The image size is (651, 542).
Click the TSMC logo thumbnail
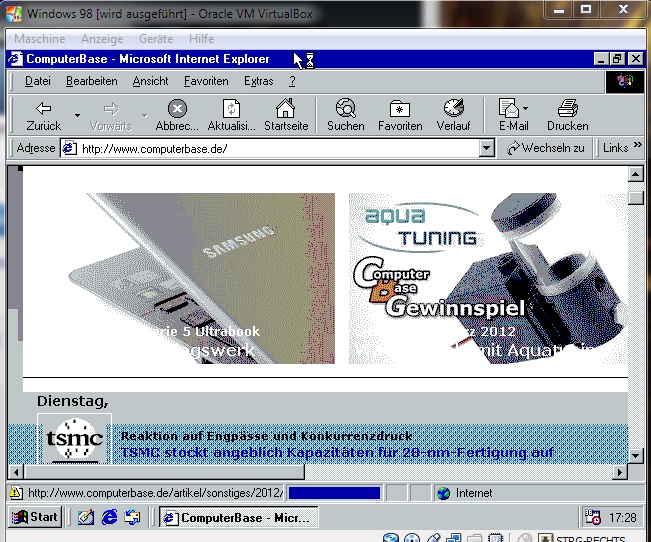75,439
